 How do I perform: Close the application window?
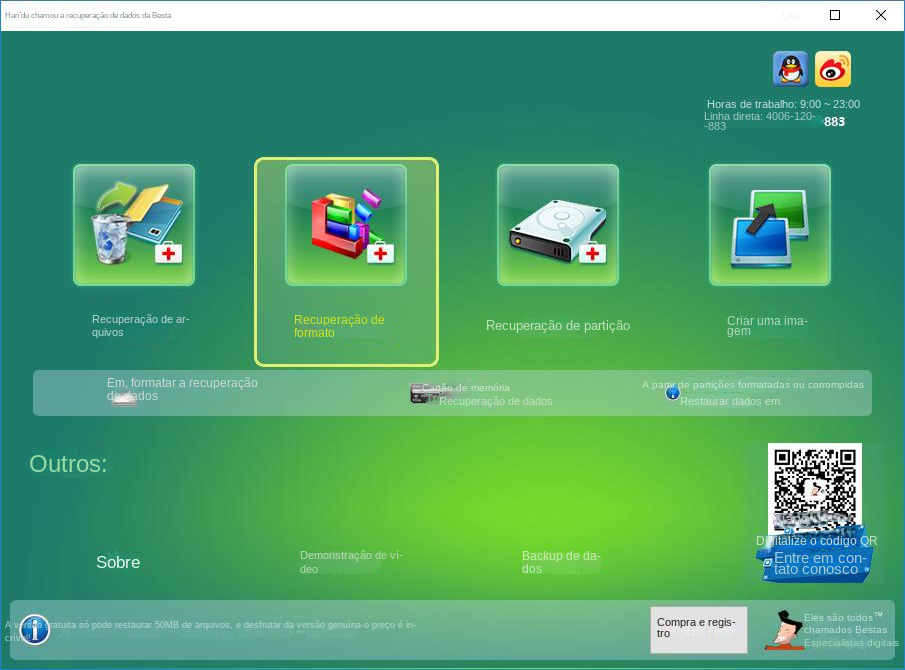pyautogui.click(x=881, y=15)
